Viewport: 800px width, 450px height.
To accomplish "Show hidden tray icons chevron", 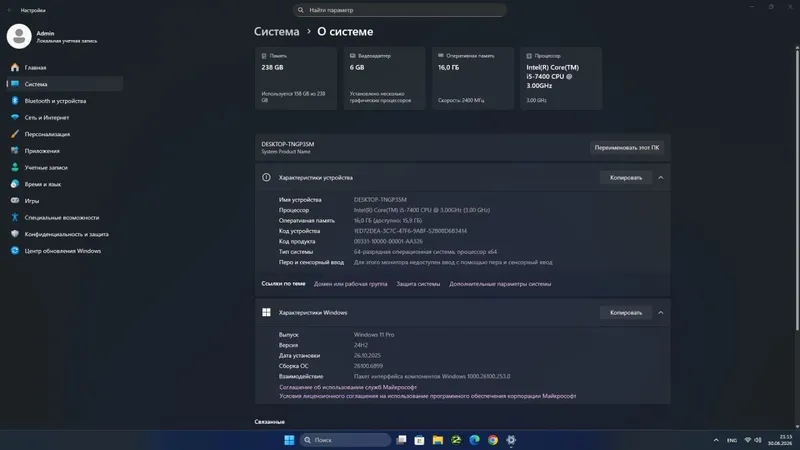I will pos(716,440).
